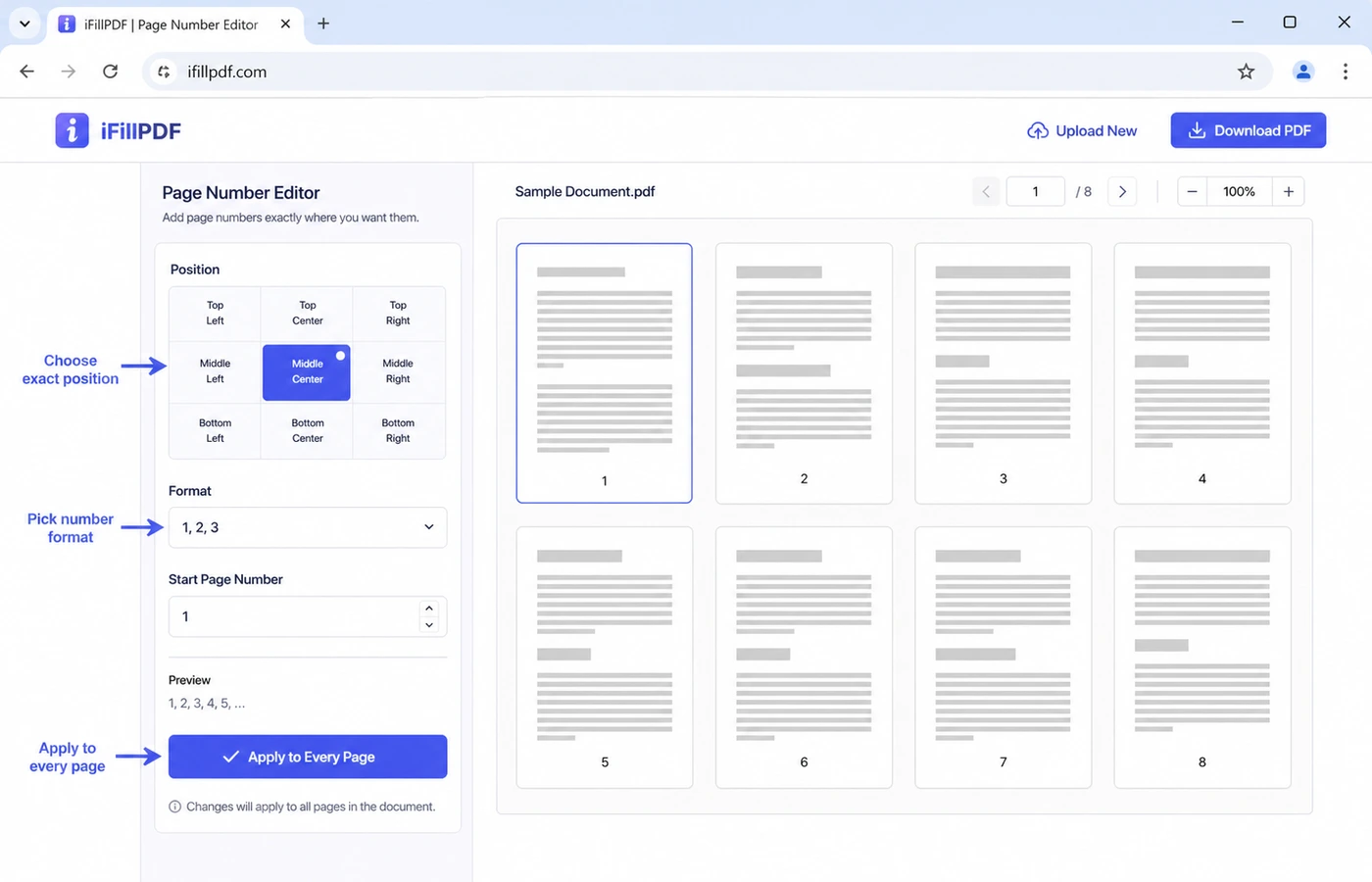Open Chrome three-dot menu
This screenshot has width=1372, height=882.
click(x=1346, y=72)
